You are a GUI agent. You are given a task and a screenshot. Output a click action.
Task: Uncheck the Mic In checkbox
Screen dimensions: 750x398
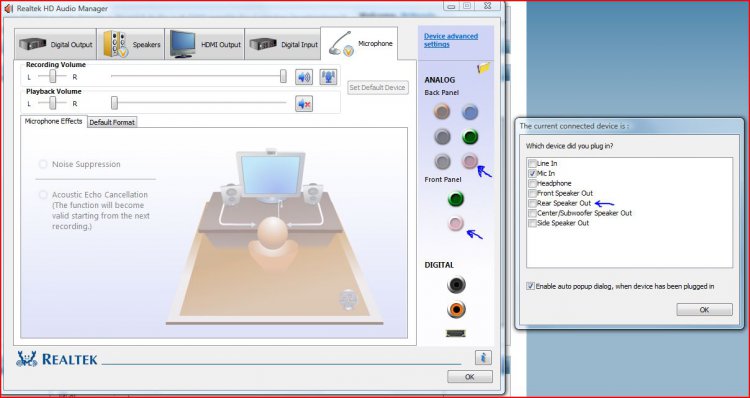(532, 174)
